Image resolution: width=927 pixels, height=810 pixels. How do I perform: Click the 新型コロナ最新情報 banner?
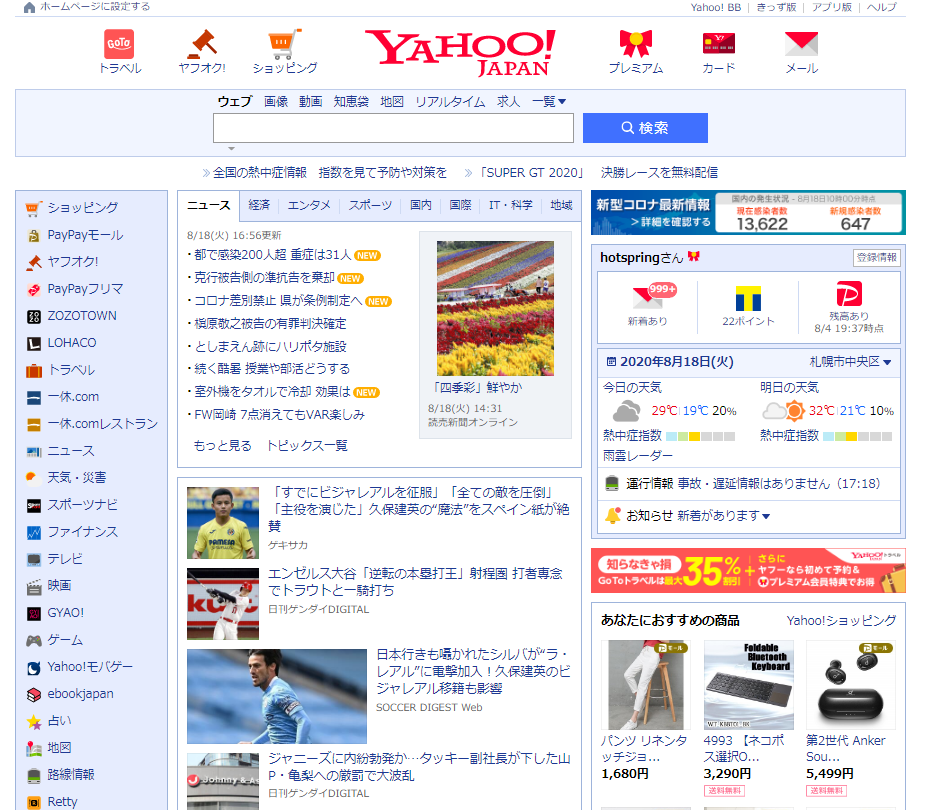coord(748,212)
